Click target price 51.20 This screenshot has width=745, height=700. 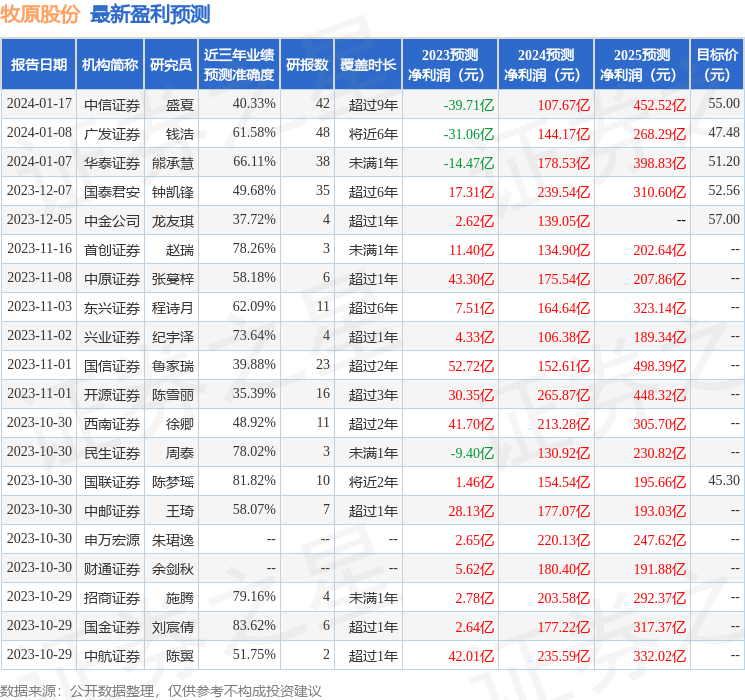pos(724,162)
